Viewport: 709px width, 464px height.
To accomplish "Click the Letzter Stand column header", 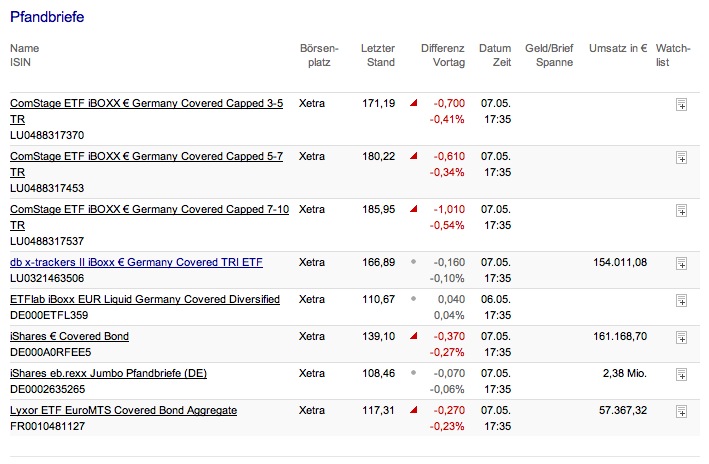I will (378, 55).
